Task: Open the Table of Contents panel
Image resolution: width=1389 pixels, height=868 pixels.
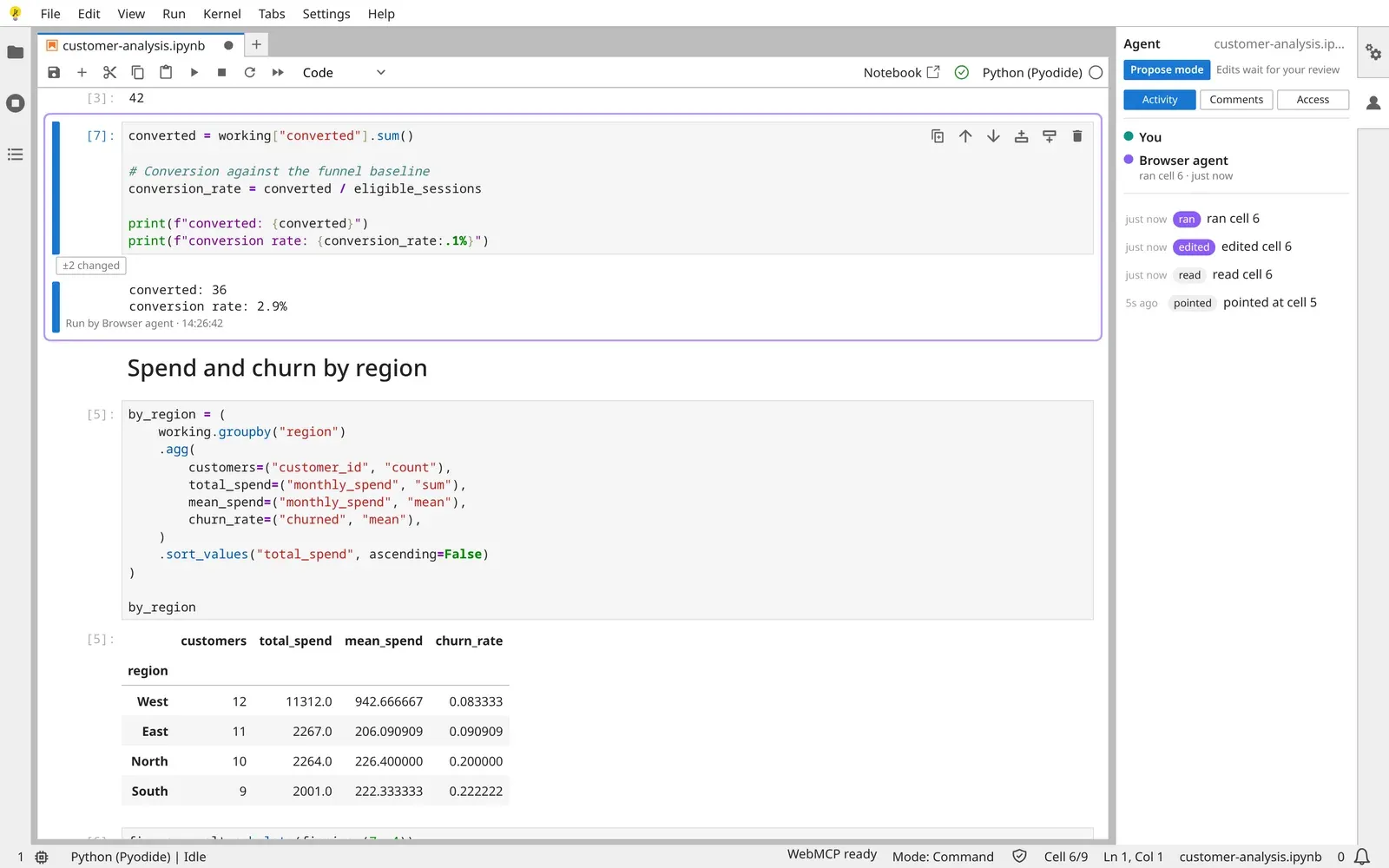Action: coord(15,155)
